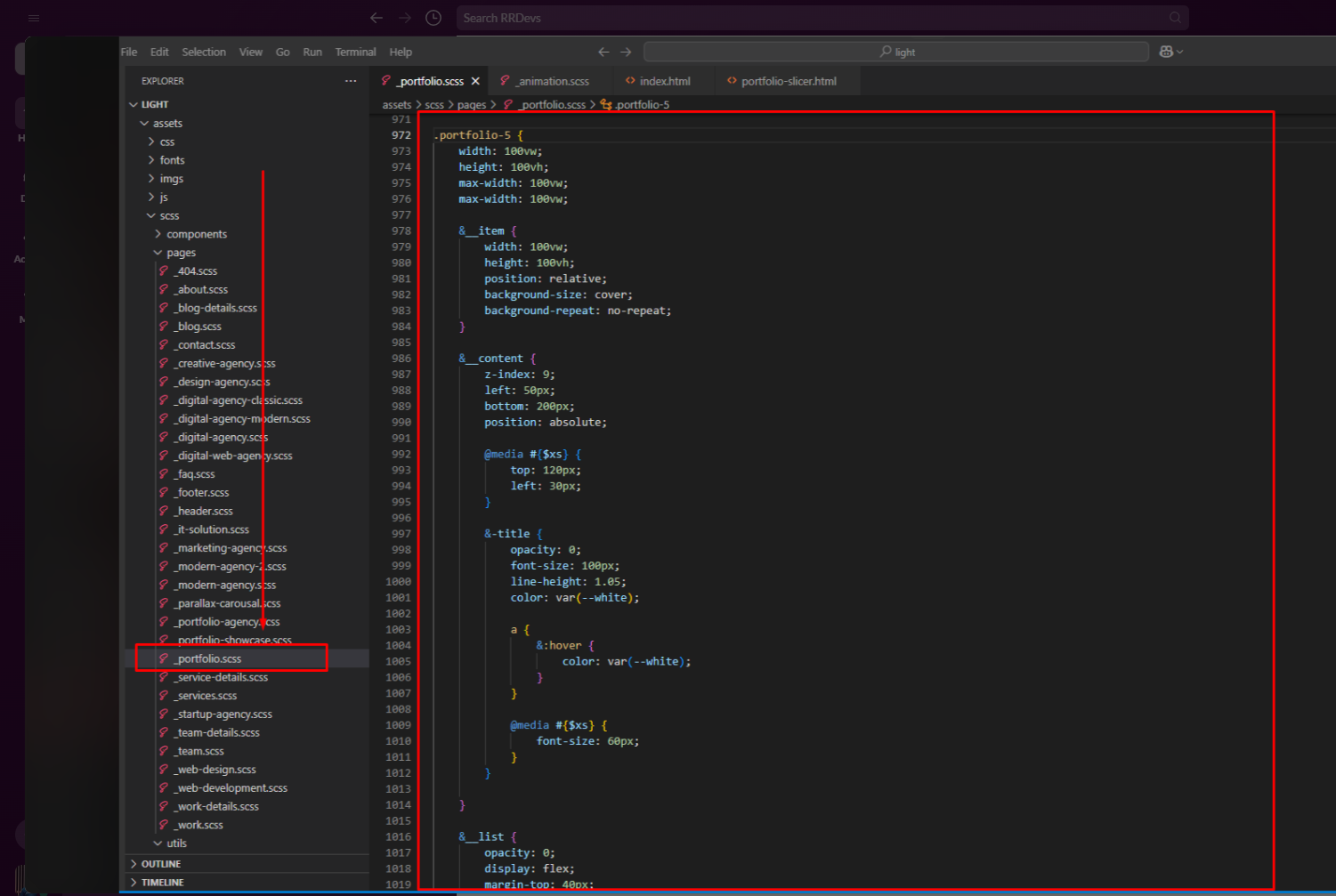1336x896 pixels.
Task: Click the hamburger menu in background window
Action: pos(34,18)
